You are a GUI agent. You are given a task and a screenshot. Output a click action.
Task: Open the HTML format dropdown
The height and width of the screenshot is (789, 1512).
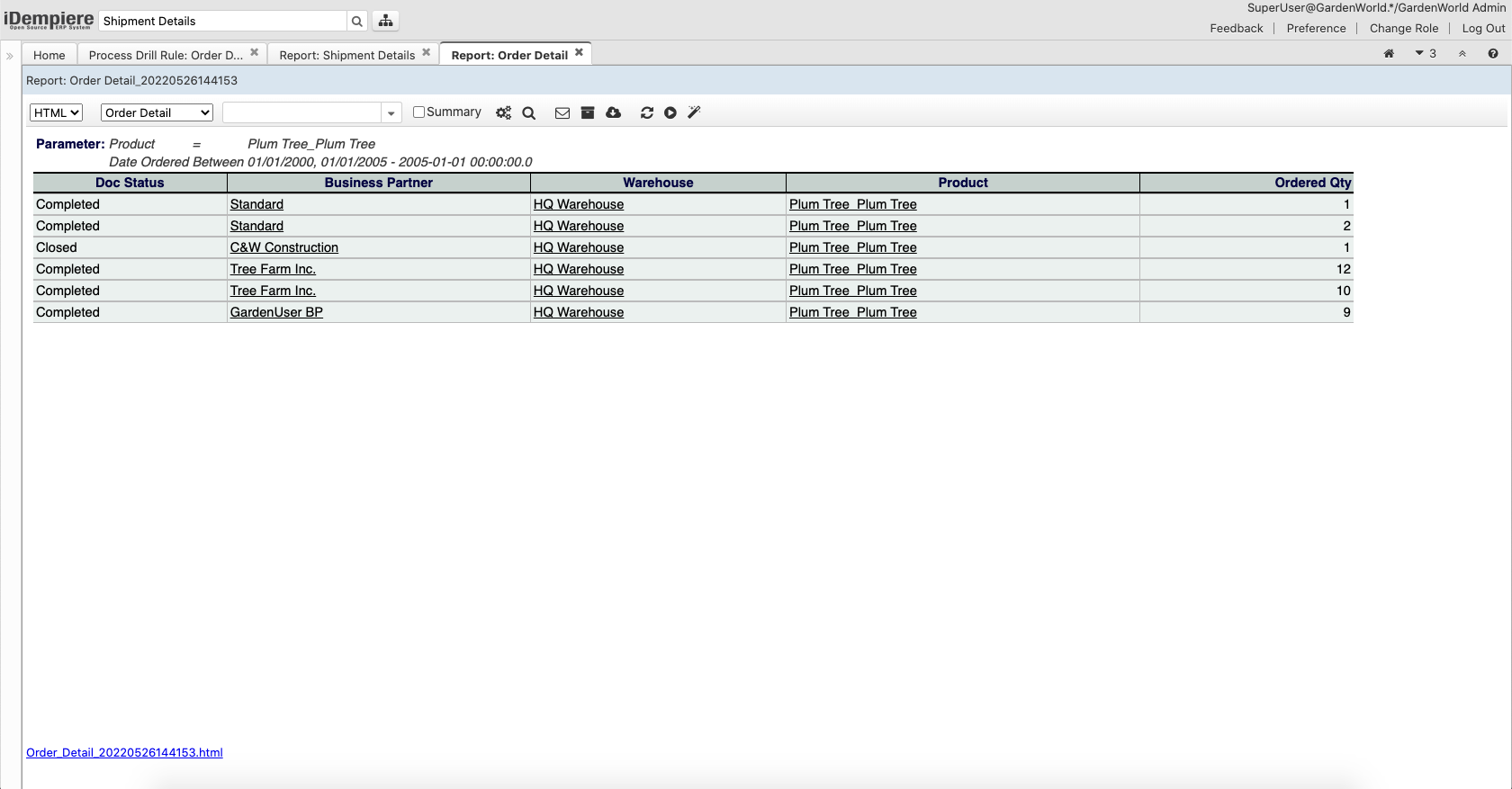57,112
